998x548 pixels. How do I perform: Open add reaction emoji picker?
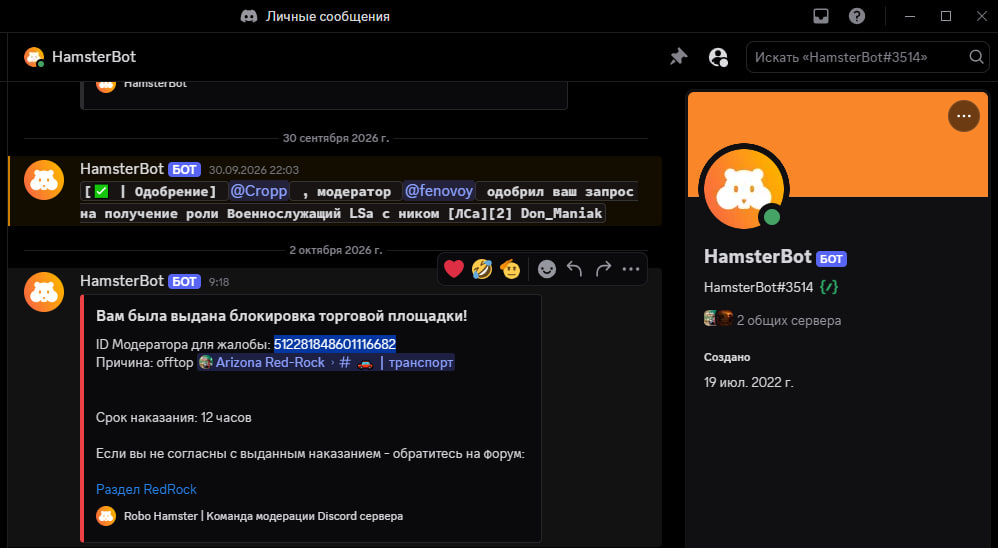(546, 269)
